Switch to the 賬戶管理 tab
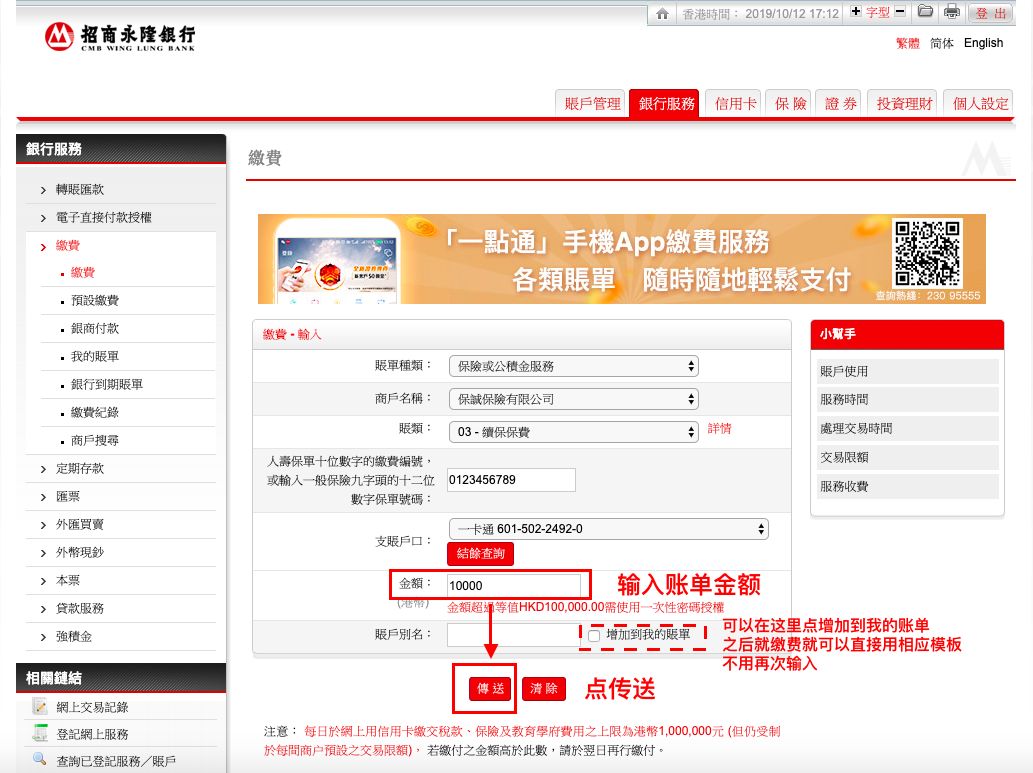 tap(591, 103)
